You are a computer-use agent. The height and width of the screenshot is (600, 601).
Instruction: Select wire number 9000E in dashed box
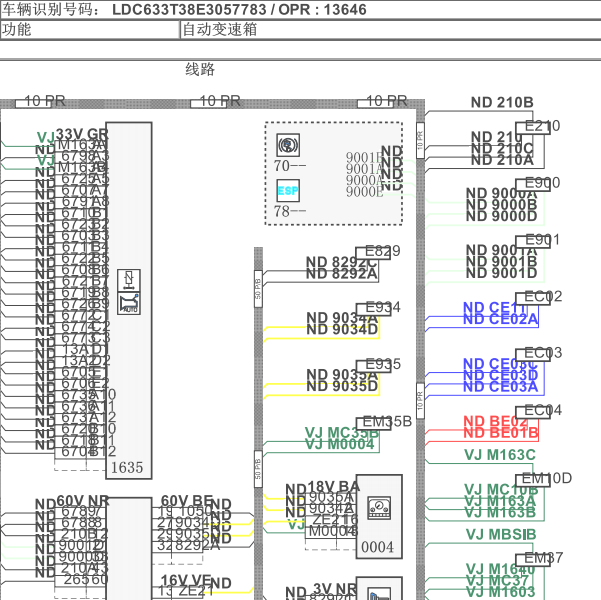(x=365, y=192)
